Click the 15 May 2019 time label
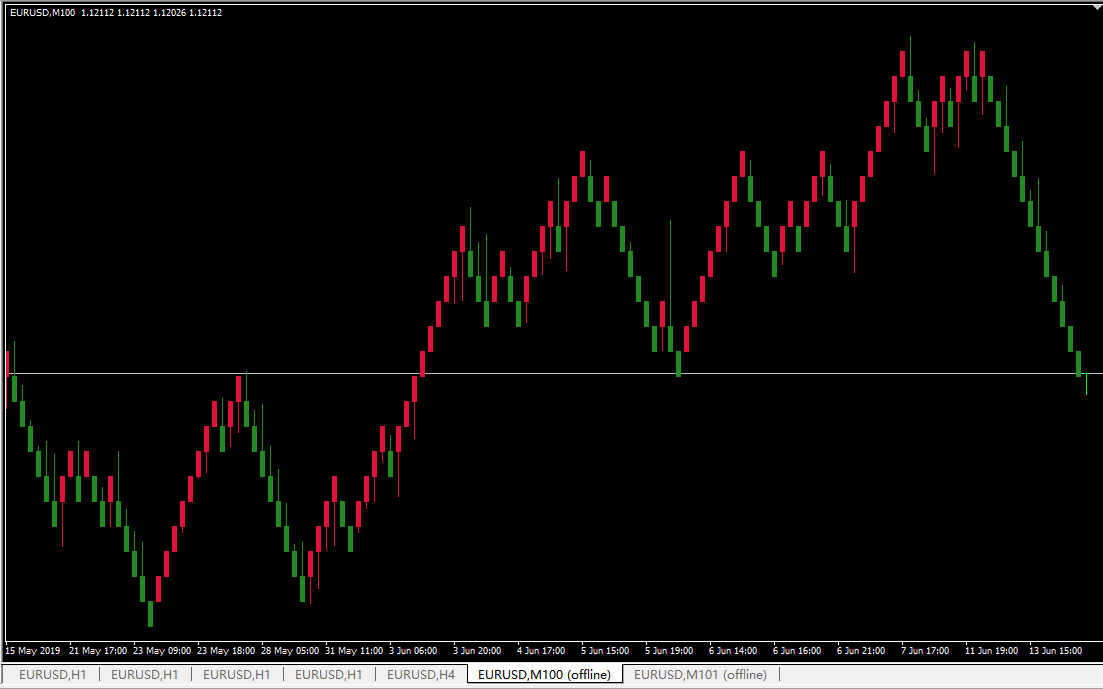1103x689 pixels. click(33, 650)
